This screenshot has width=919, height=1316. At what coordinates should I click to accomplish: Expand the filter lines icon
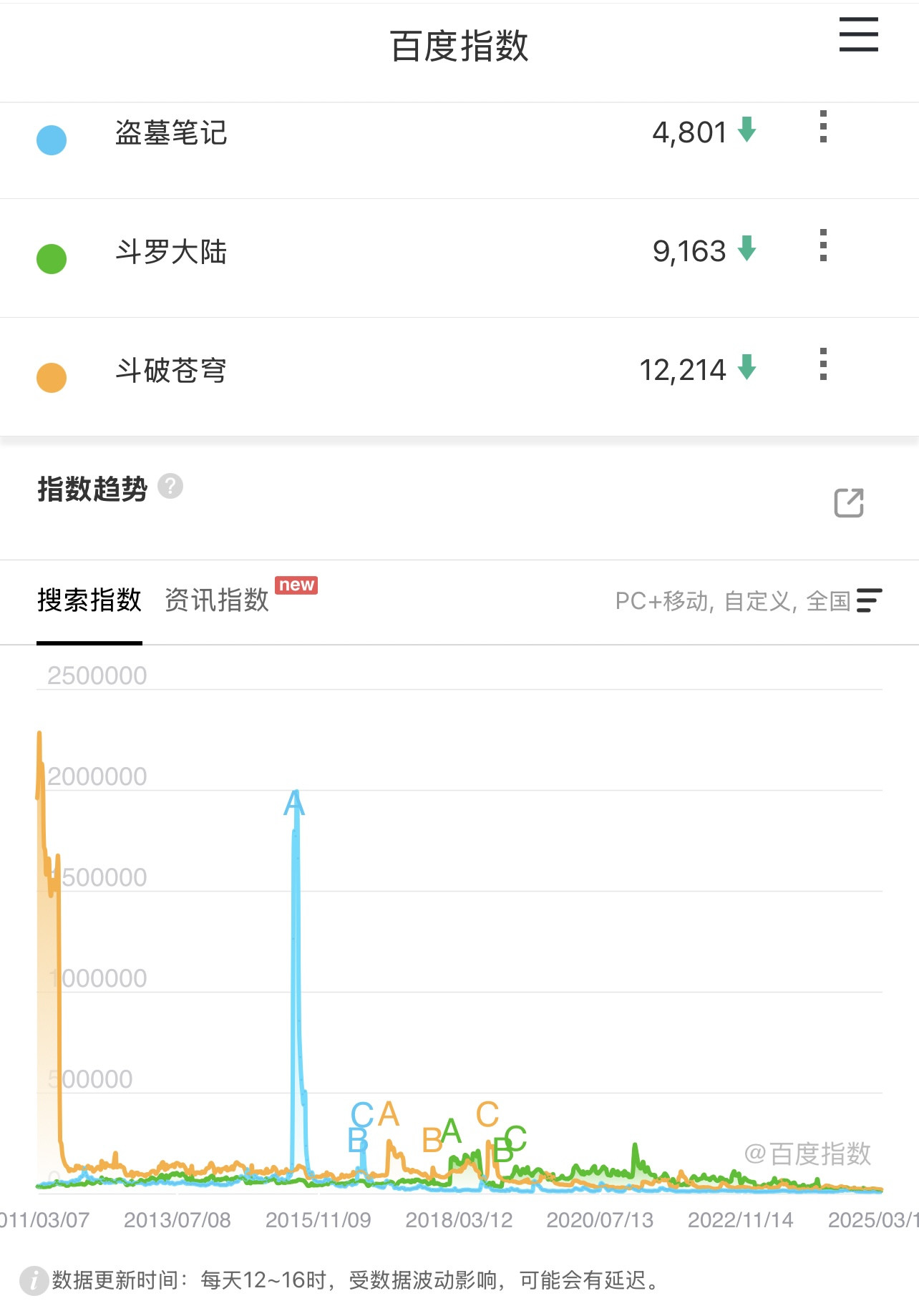tap(869, 600)
